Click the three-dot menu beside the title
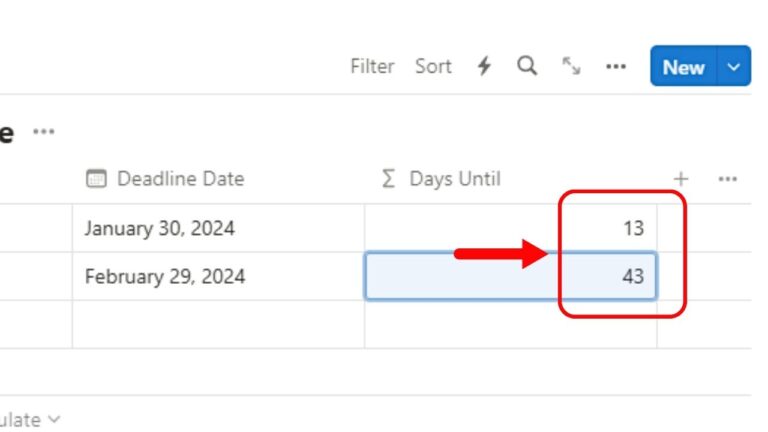The image size is (768, 432). [x=44, y=131]
